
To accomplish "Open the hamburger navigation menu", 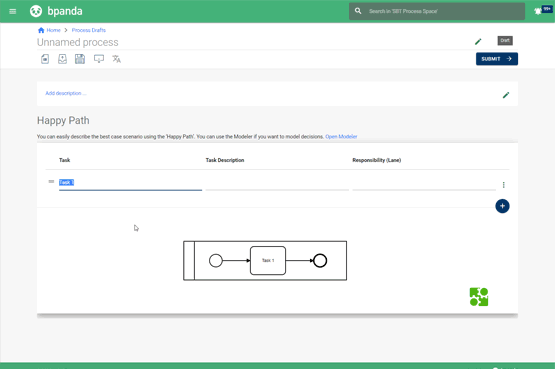I will click(x=13, y=11).
